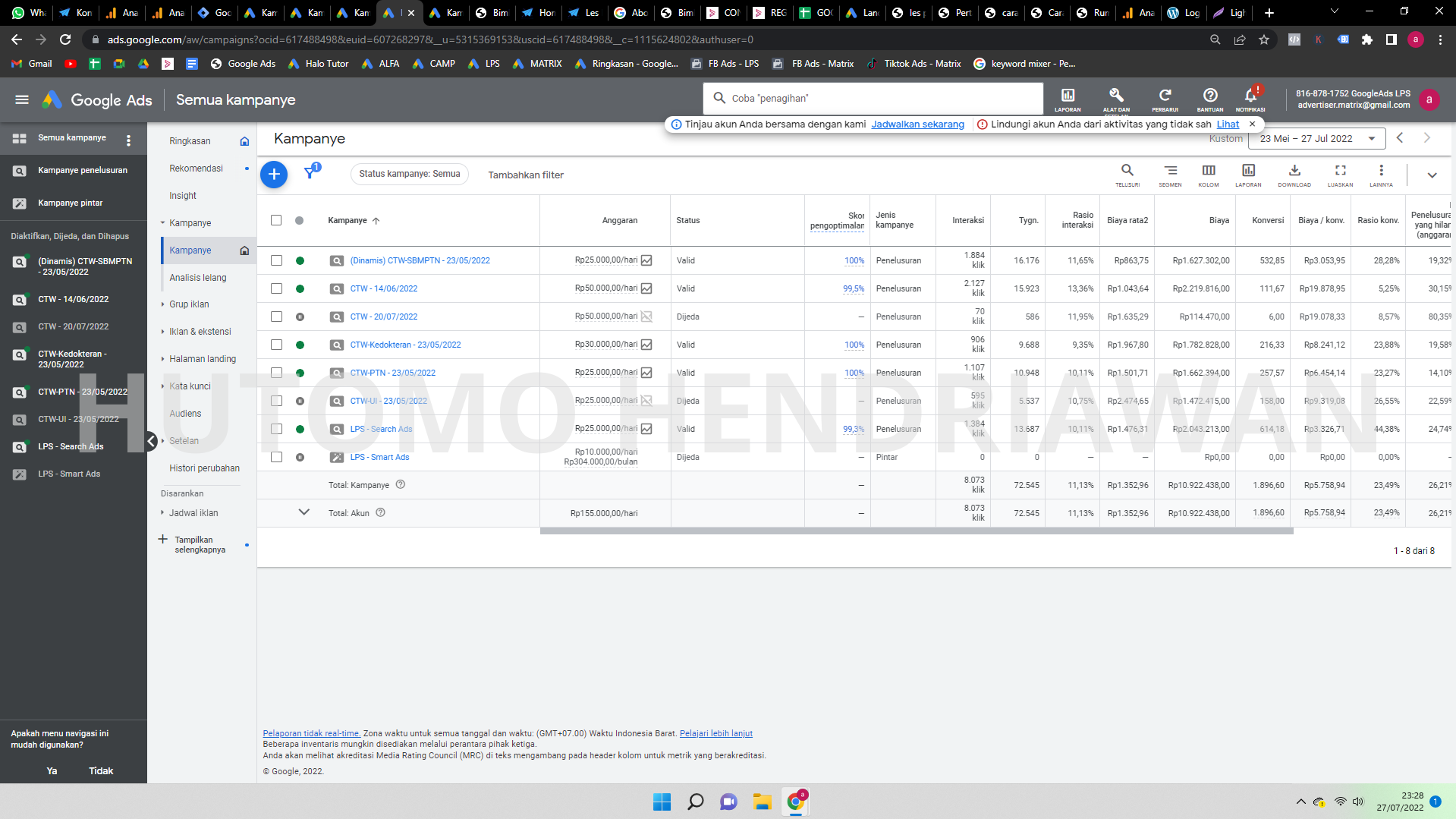This screenshot has height=819, width=1456.
Task: Toggle the select-all checkbox in table header
Action: pos(276,220)
